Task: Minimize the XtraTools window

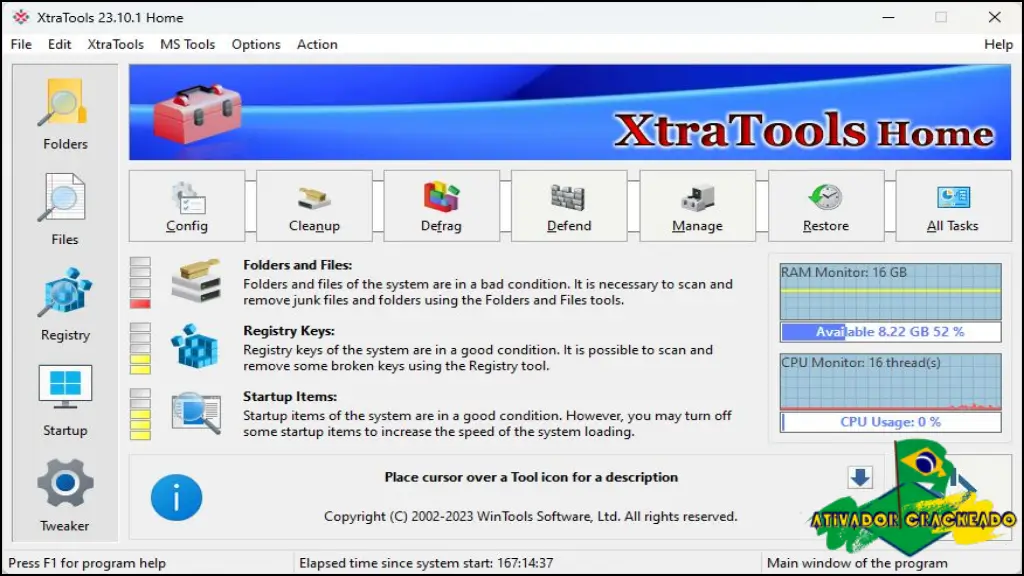Action: pyautogui.click(x=888, y=18)
